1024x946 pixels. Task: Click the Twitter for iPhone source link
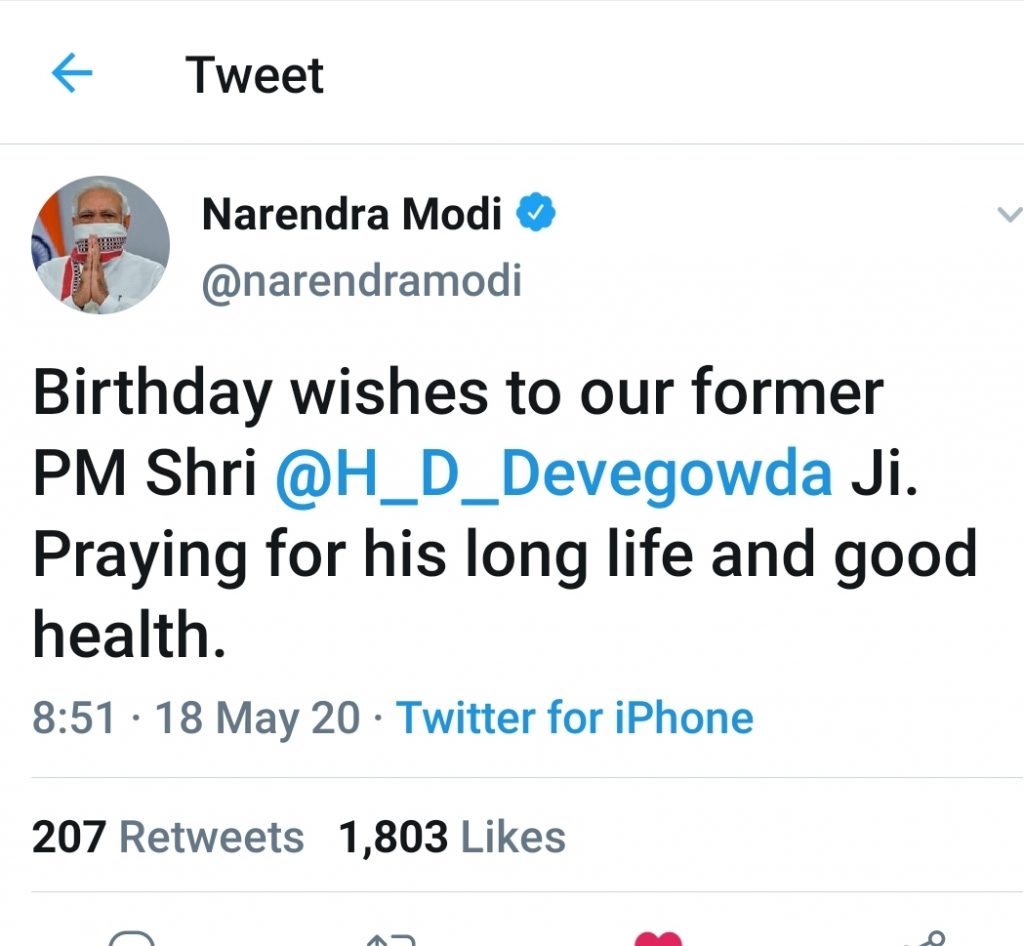pyautogui.click(x=575, y=718)
